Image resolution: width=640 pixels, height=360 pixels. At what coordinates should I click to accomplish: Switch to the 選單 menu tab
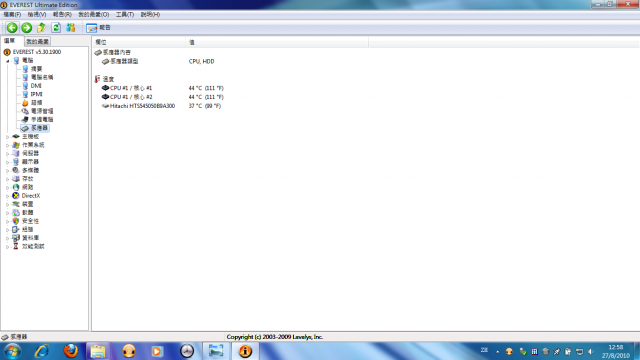pyautogui.click(x=9, y=41)
